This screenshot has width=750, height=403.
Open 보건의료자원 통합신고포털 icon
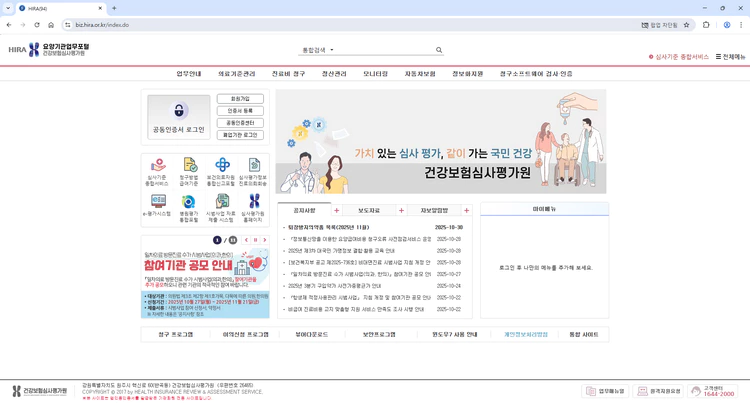[x=221, y=172]
